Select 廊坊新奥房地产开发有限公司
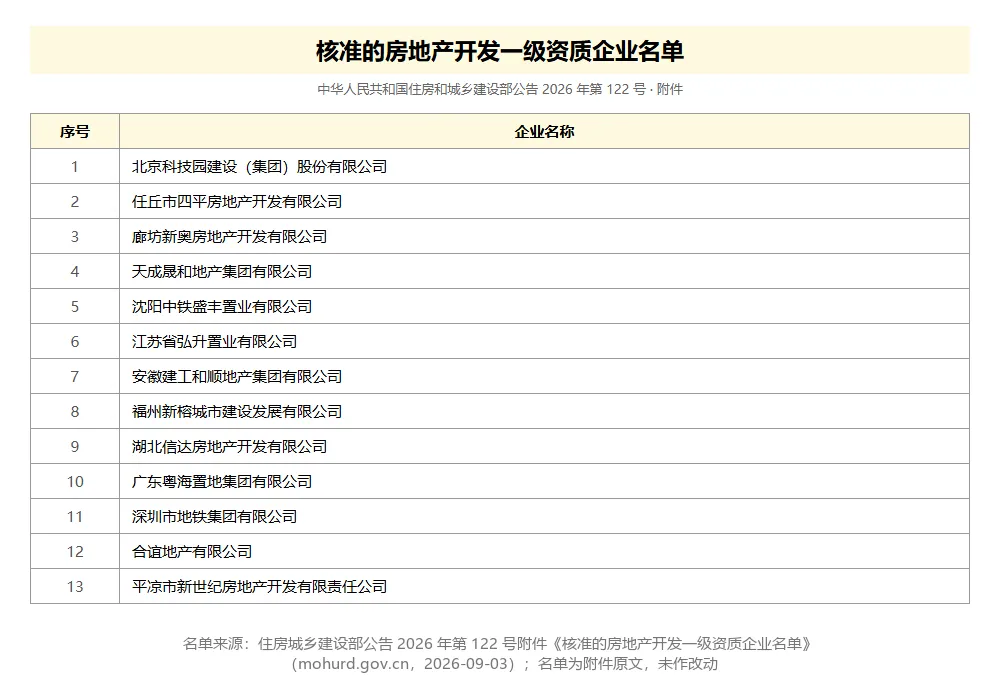Screen dimensions: 1000x675 tap(230, 237)
